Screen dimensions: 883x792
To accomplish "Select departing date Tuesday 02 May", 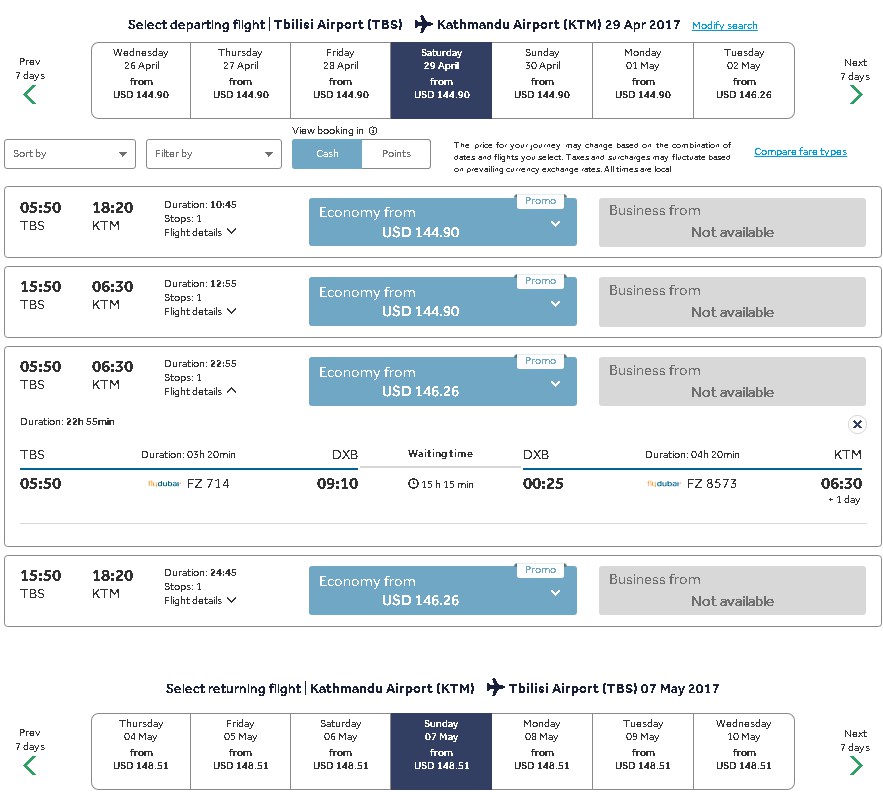I will [744, 81].
